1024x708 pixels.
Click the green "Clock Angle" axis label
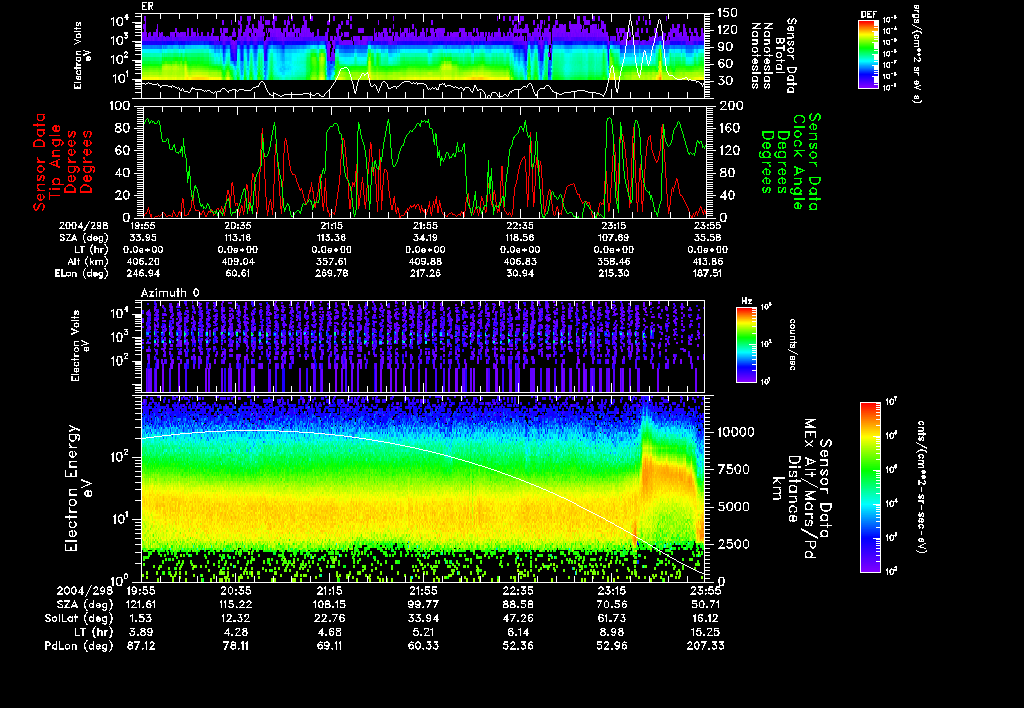pos(798,162)
